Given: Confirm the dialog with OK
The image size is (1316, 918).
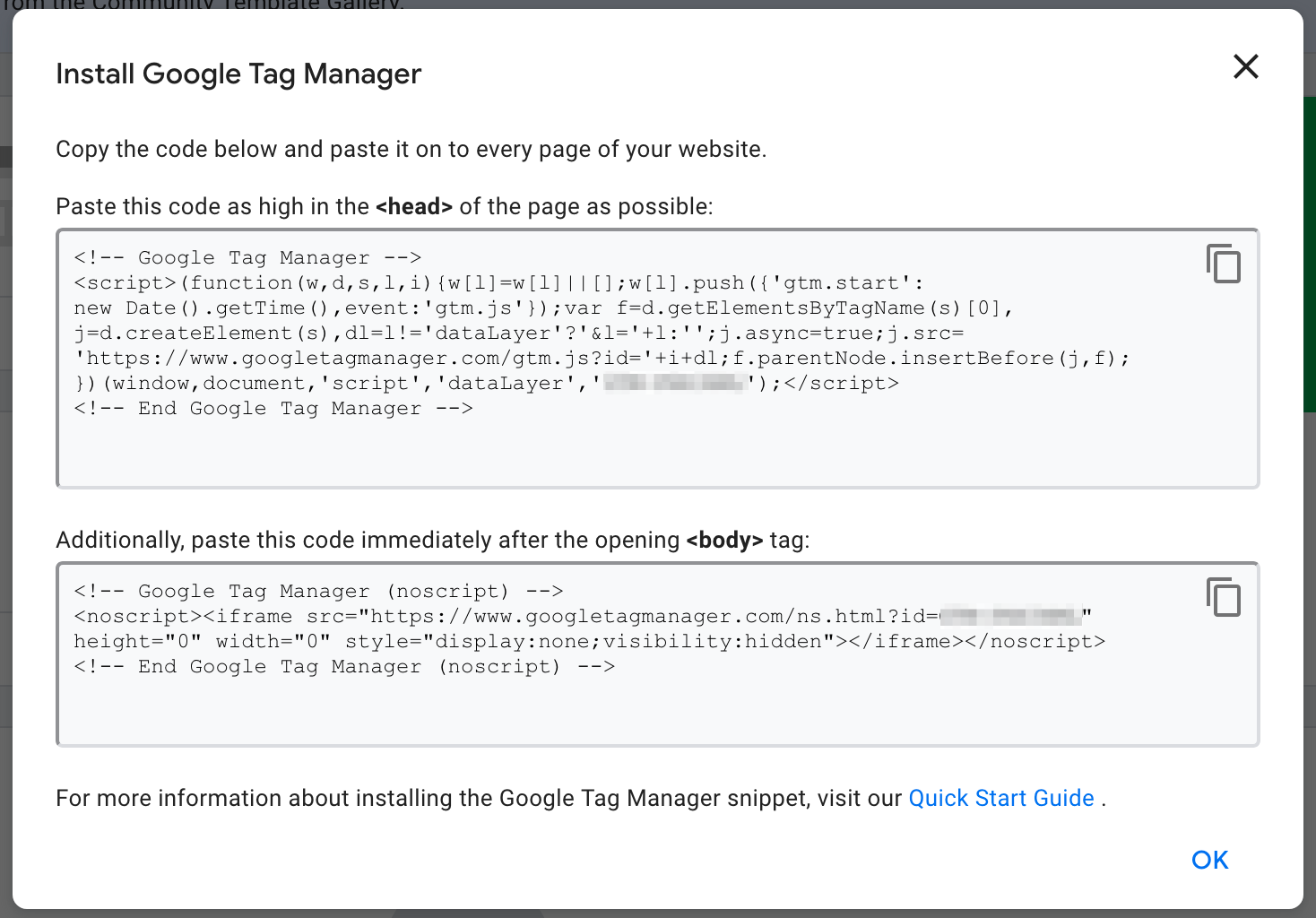Looking at the screenshot, I should coord(1210,860).
